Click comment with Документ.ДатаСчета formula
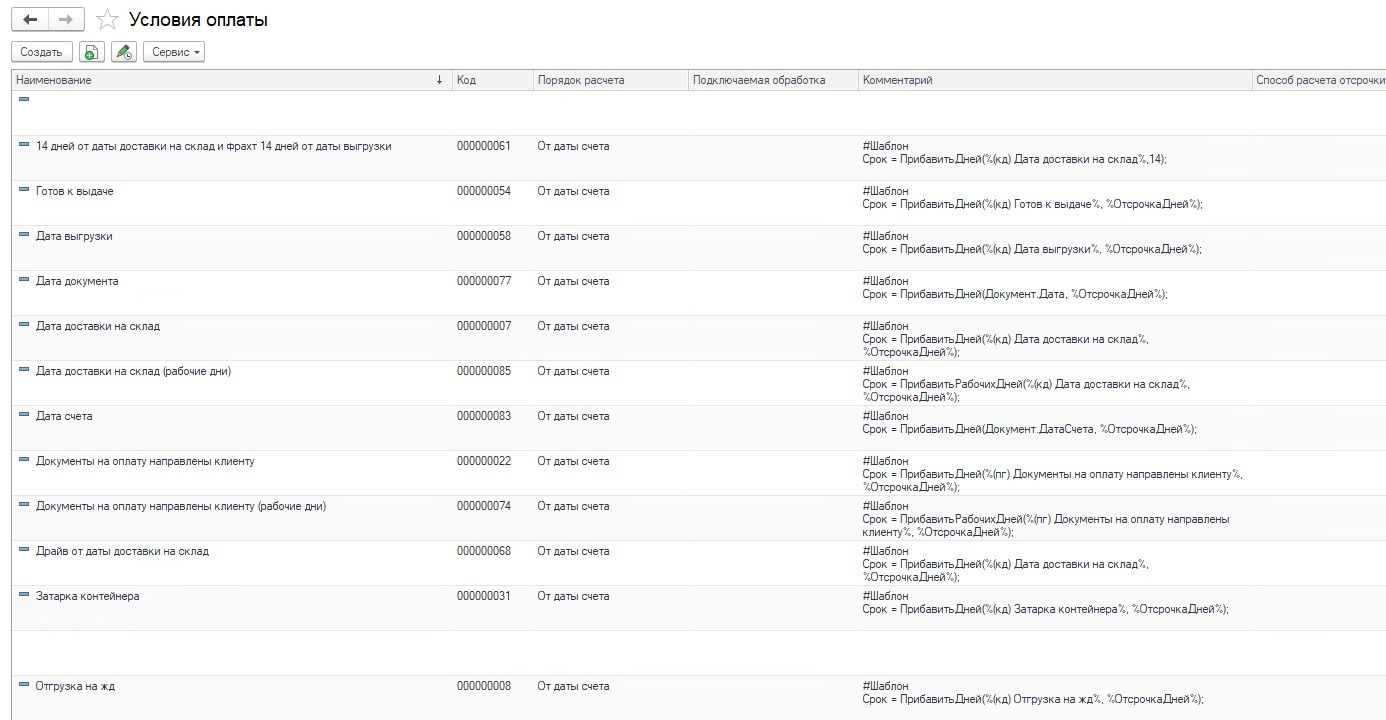Image resolution: width=1386 pixels, height=720 pixels. coord(1029,423)
